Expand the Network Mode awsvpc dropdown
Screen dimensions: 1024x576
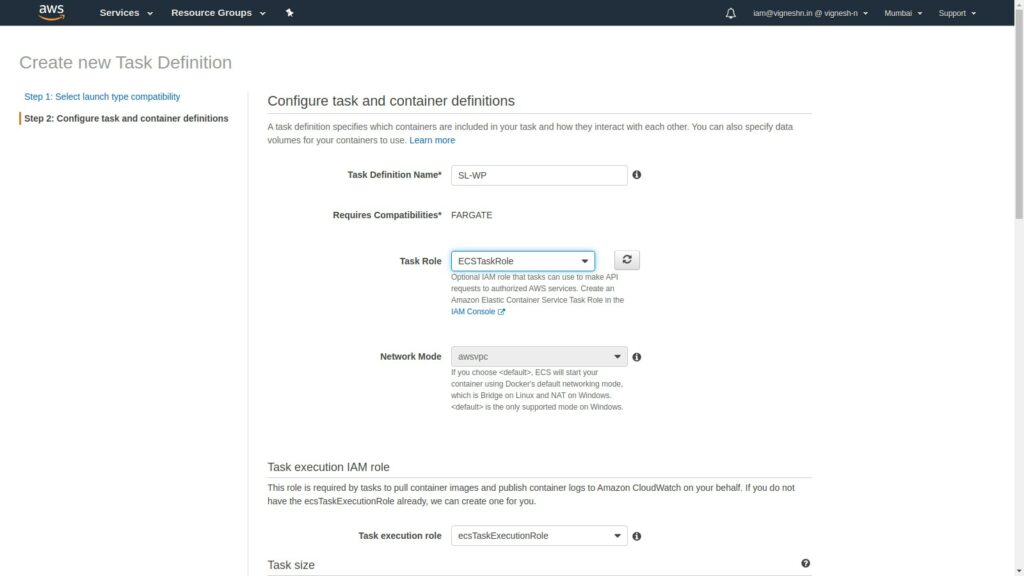[x=539, y=357]
